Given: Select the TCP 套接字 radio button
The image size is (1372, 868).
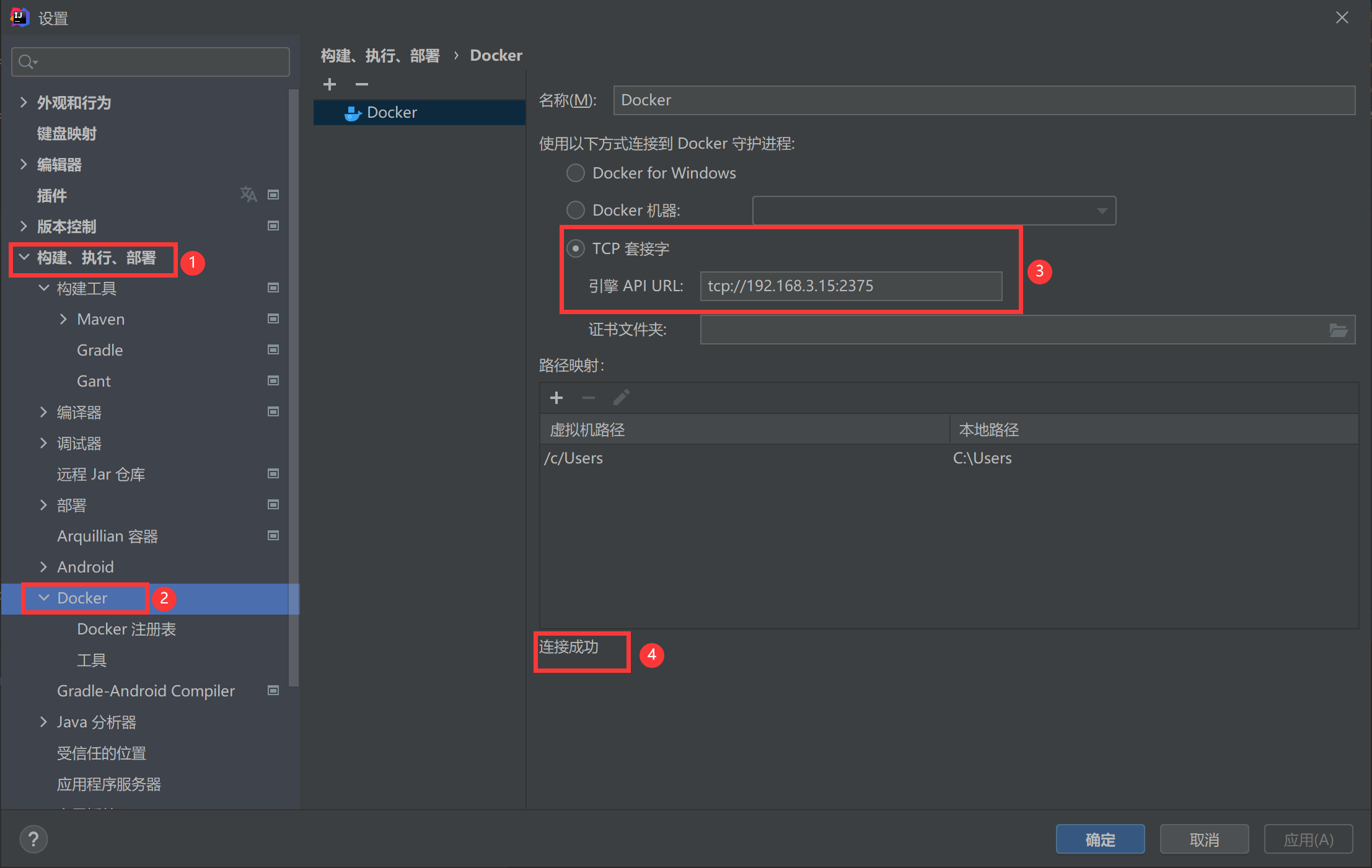Looking at the screenshot, I should (x=576, y=248).
